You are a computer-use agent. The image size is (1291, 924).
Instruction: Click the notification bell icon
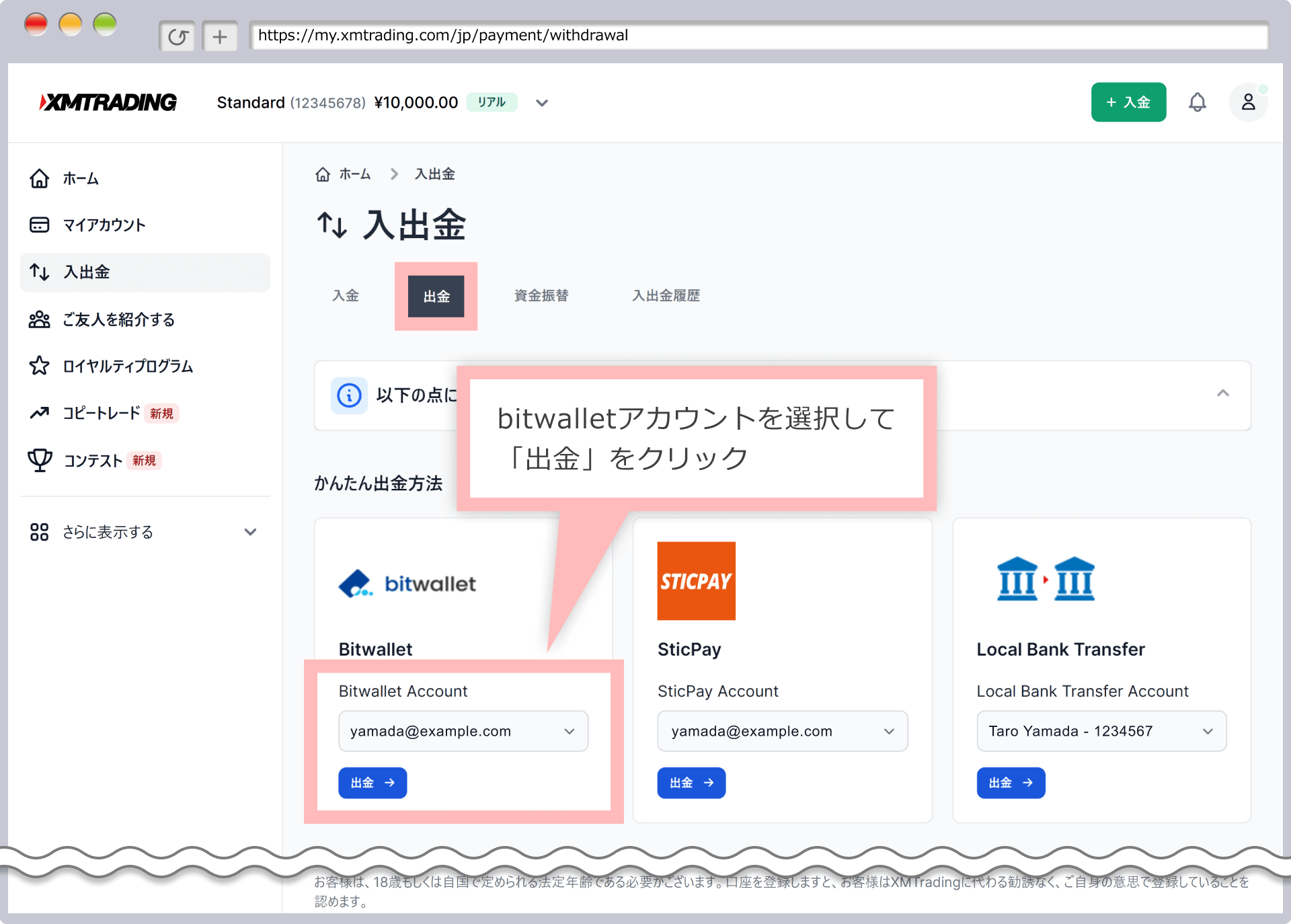point(1197,102)
